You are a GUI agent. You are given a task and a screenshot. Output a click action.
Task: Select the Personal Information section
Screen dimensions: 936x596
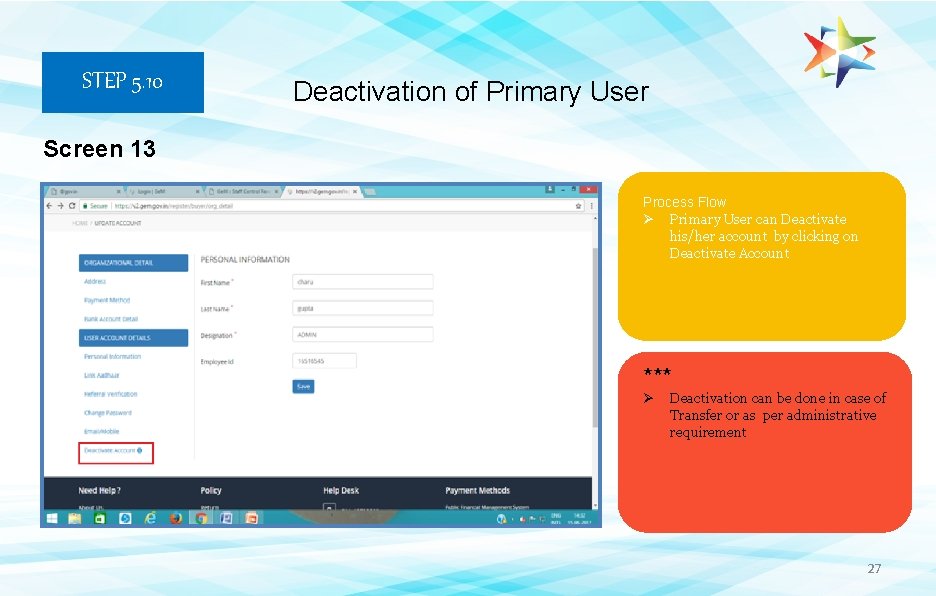[x=113, y=355]
